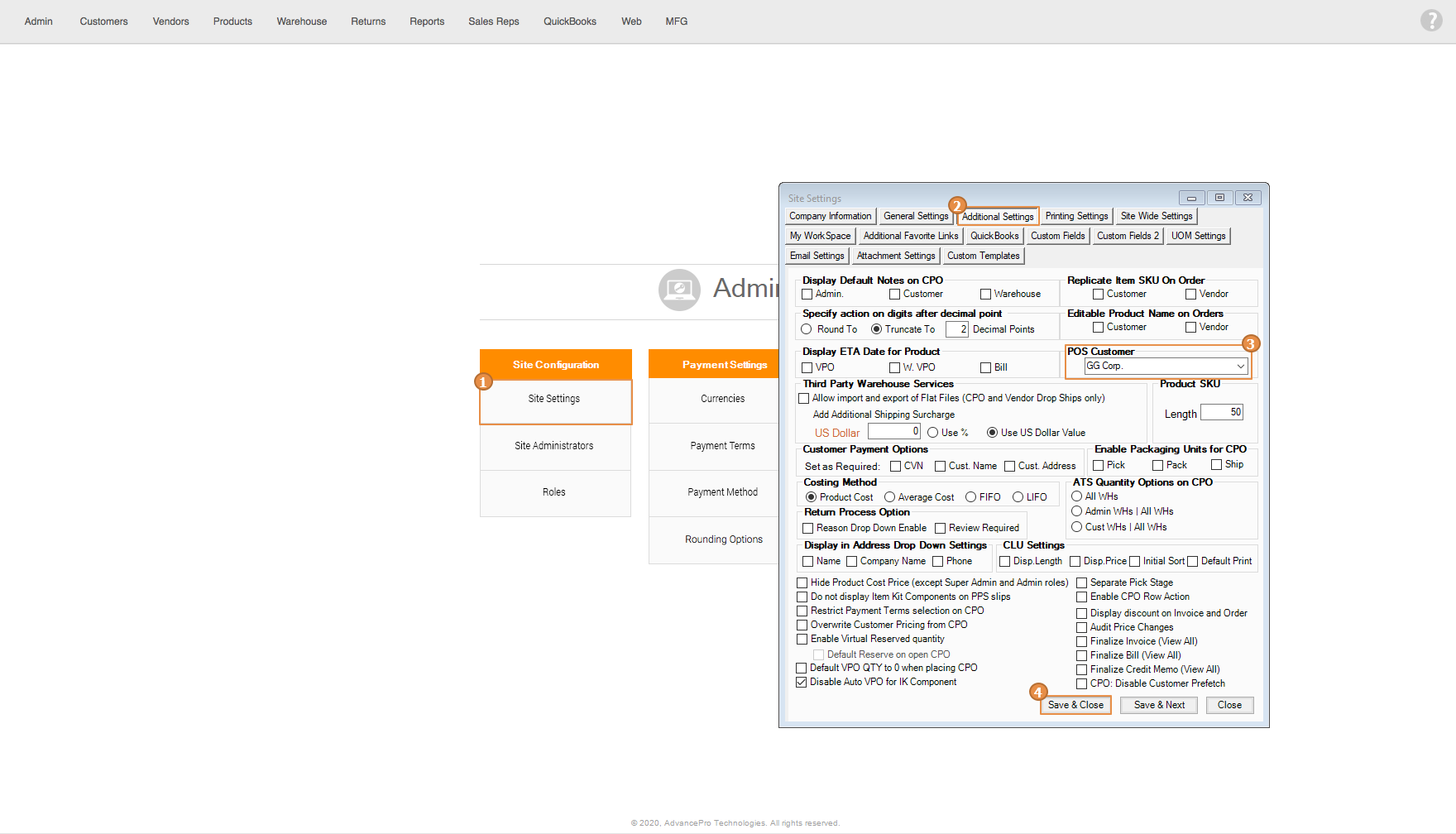Open the Custom Templates tab
This screenshot has width=1456, height=834.
[983, 256]
